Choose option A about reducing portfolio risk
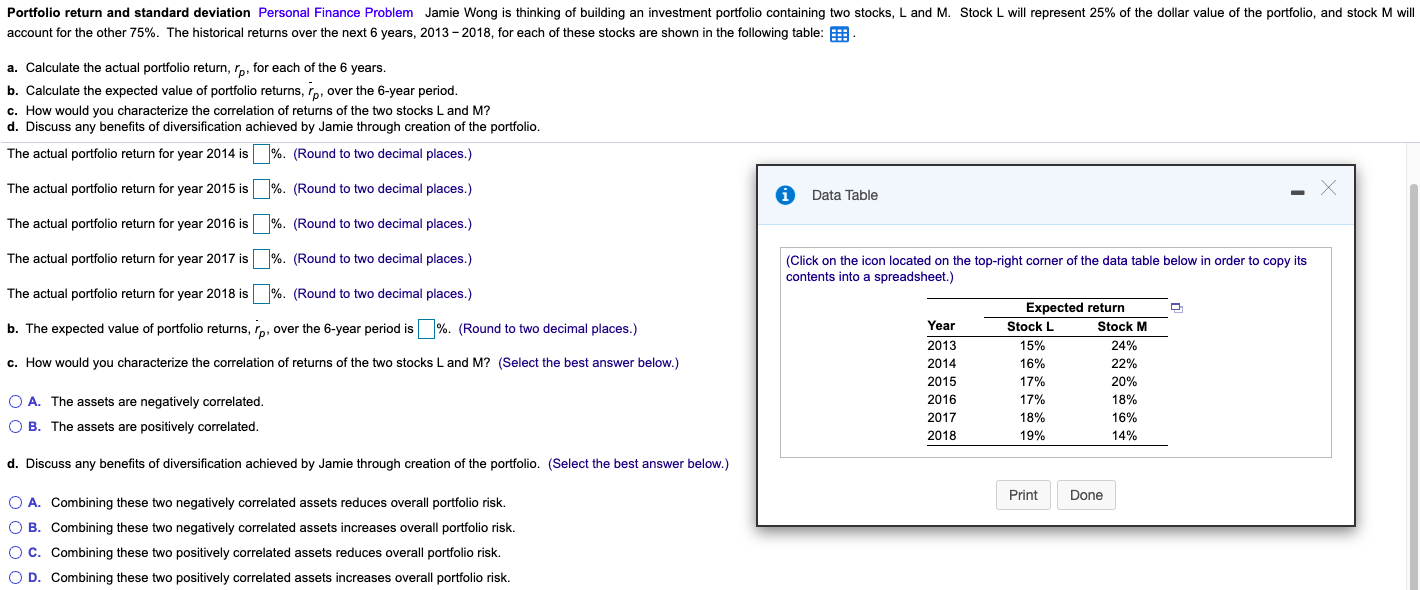 [x=15, y=502]
